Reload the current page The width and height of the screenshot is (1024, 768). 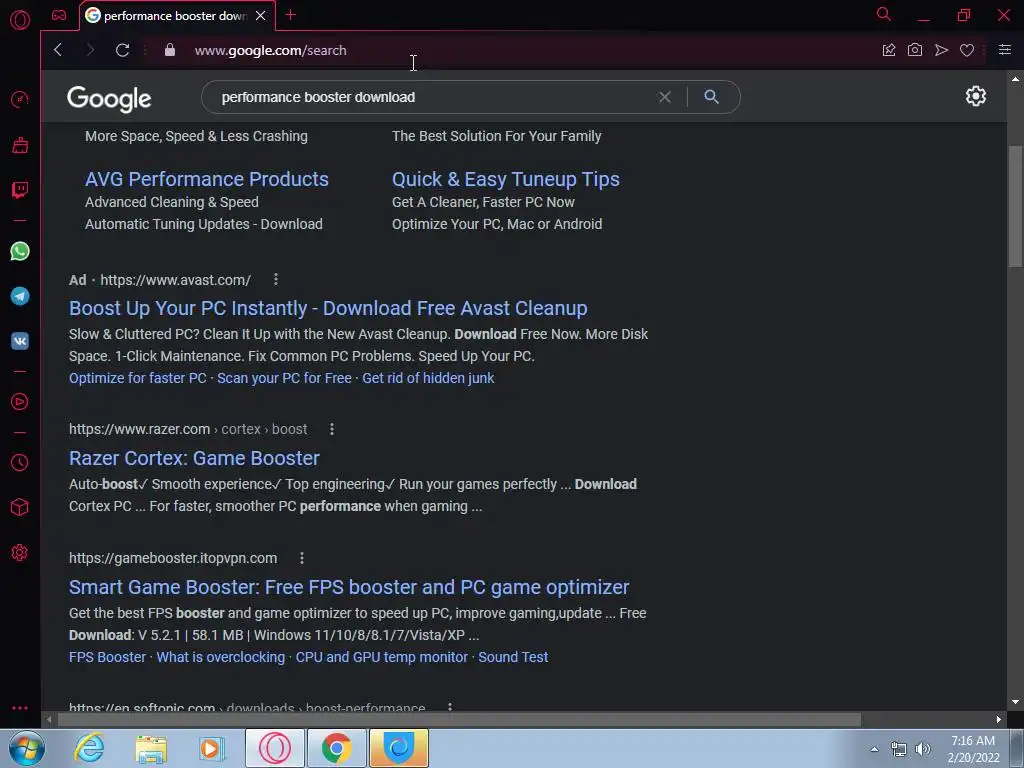(x=122, y=50)
